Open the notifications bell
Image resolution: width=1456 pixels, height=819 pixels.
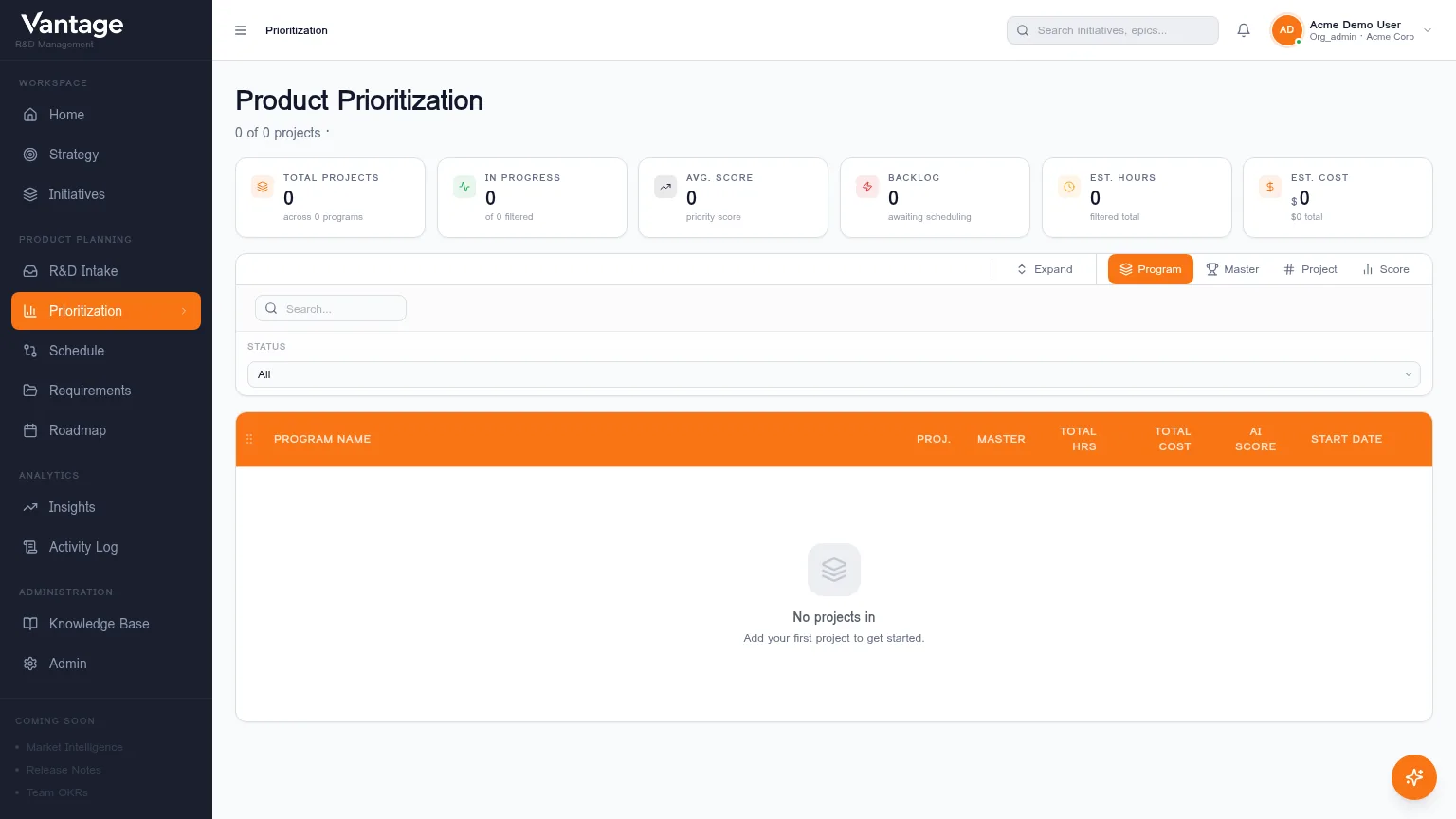tap(1244, 30)
